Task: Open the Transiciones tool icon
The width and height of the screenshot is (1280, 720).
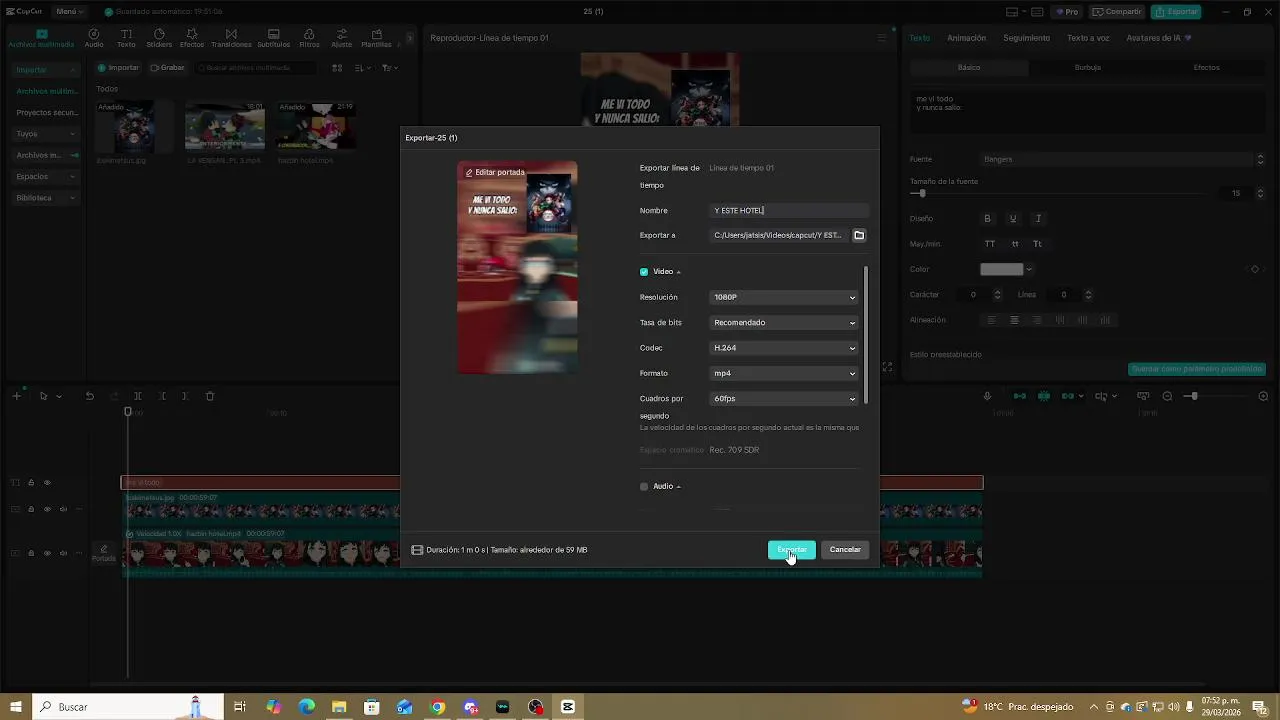Action: (231, 38)
